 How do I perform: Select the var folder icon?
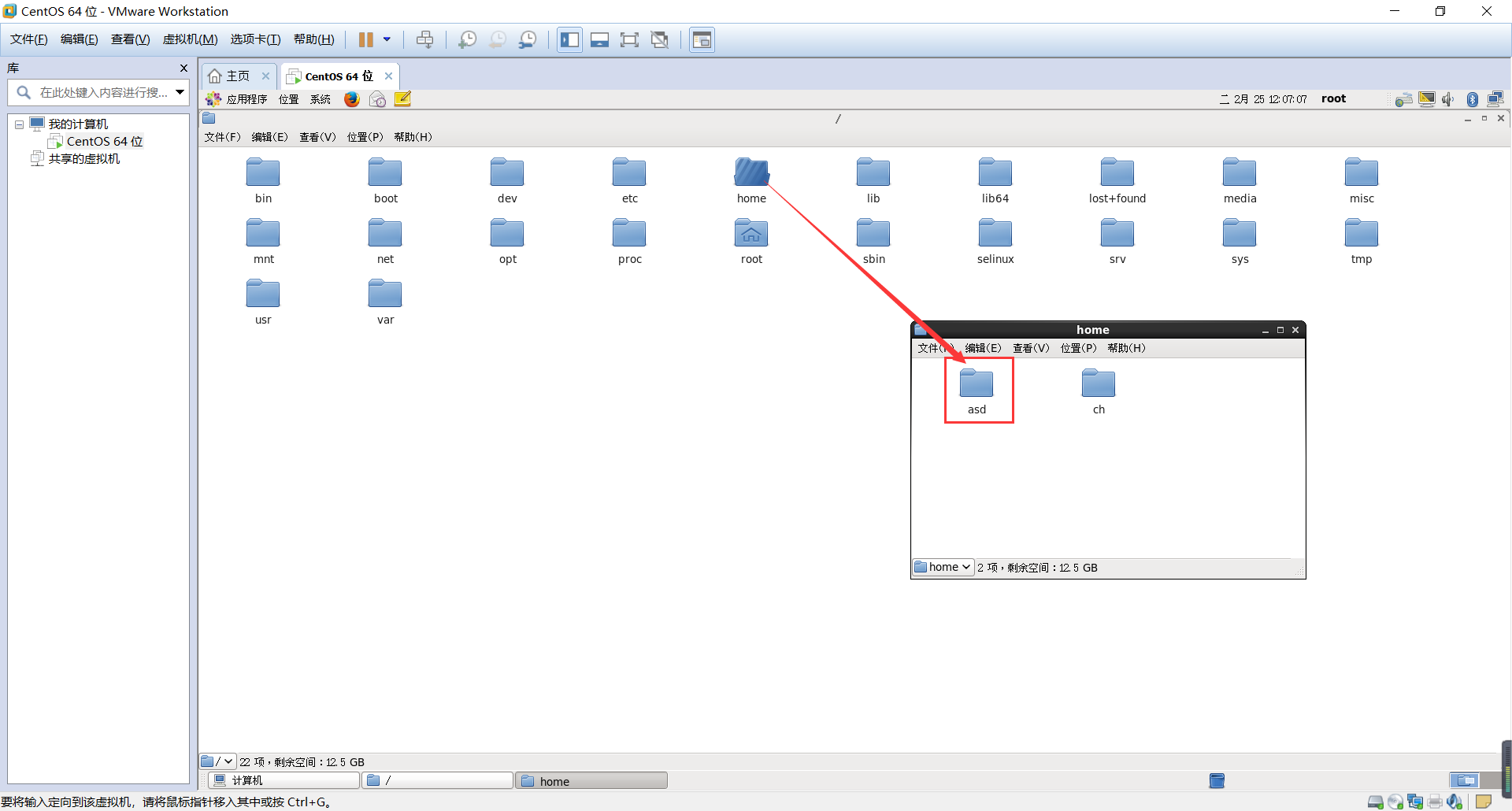[x=385, y=302]
